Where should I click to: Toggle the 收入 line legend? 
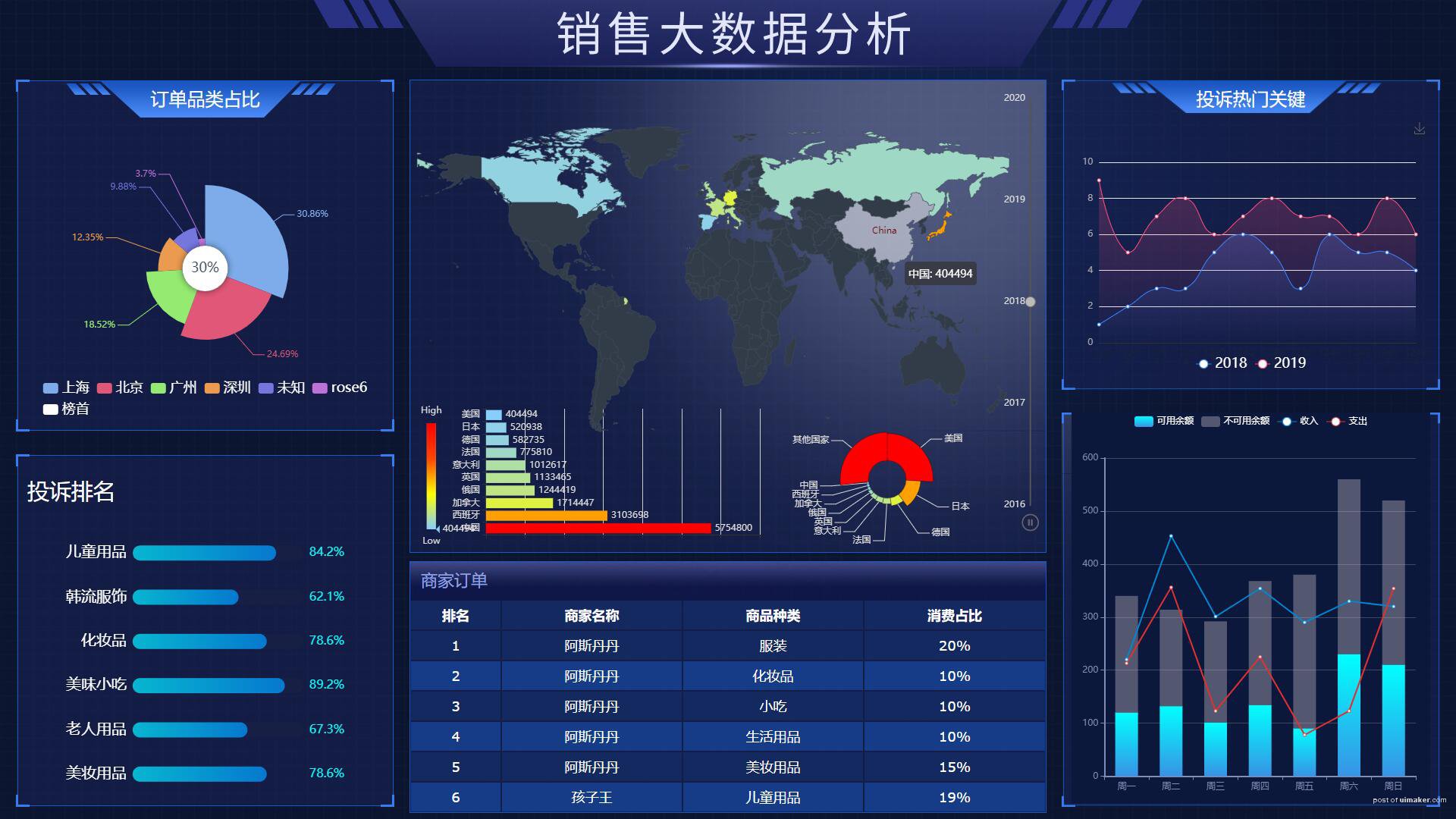point(1298,421)
